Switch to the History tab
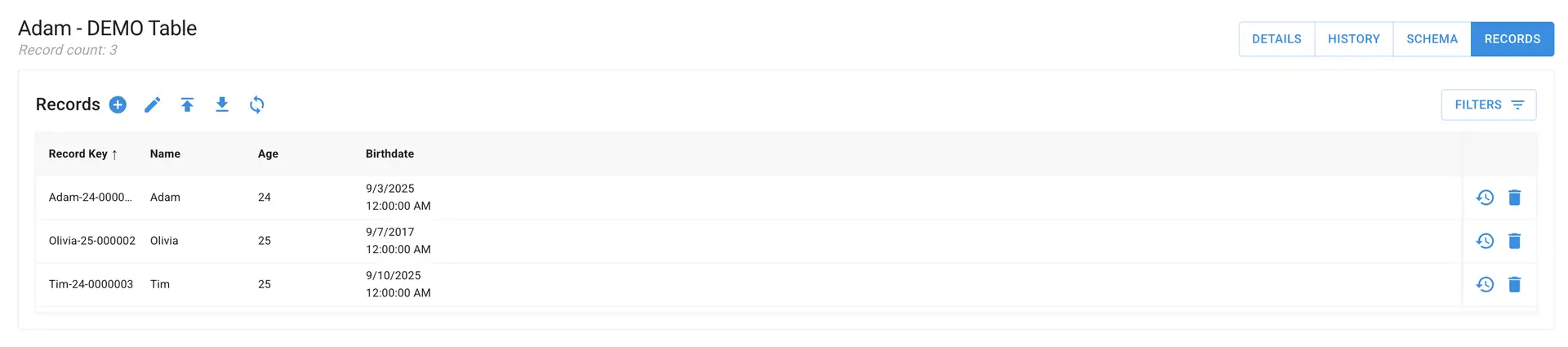Screen dimensions: 1568x347 pos(1353,39)
